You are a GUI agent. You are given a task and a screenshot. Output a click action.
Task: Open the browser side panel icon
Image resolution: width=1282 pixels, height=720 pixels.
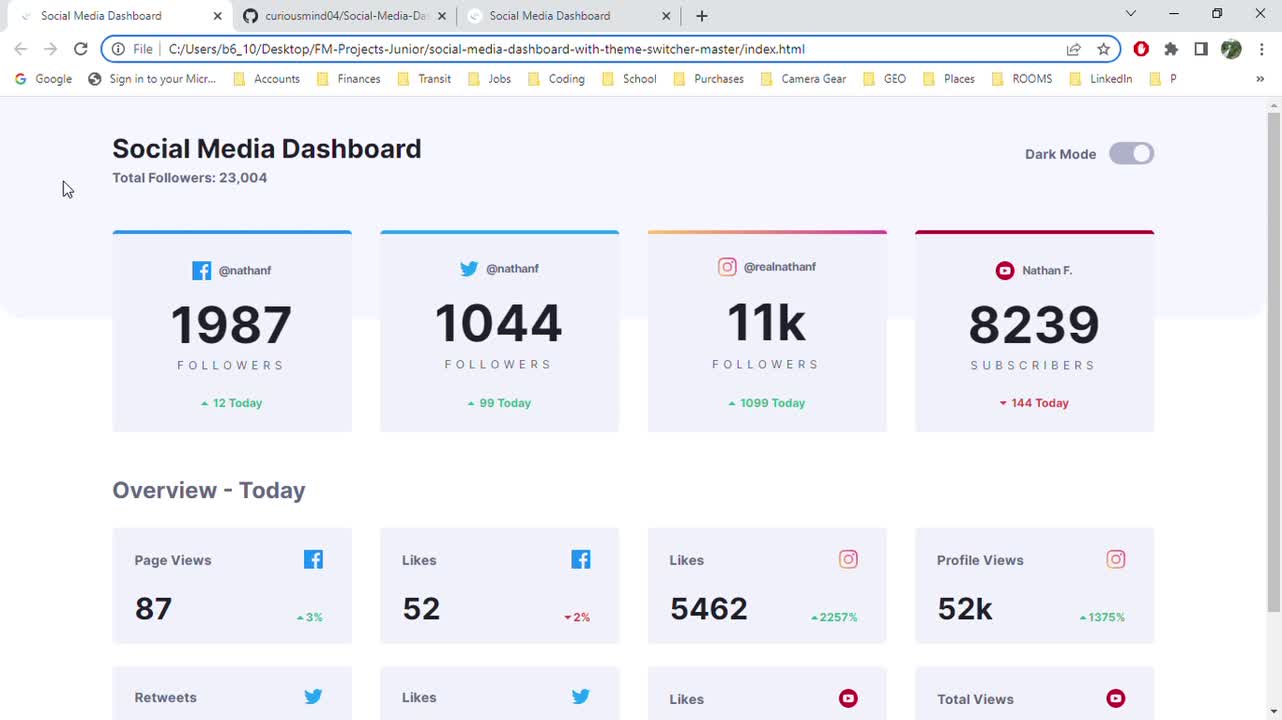(1201, 49)
